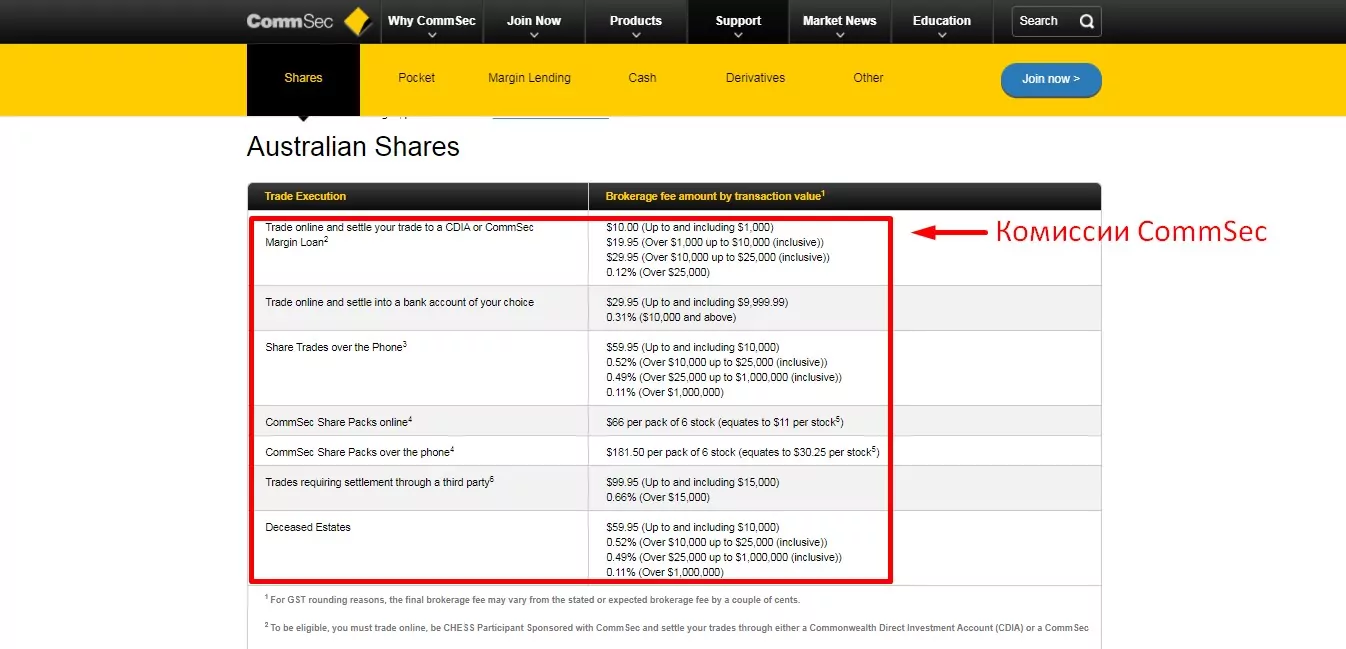Click '$10.00 (Up to and including $1,000)'
This screenshot has width=1346, height=649.
click(689, 227)
